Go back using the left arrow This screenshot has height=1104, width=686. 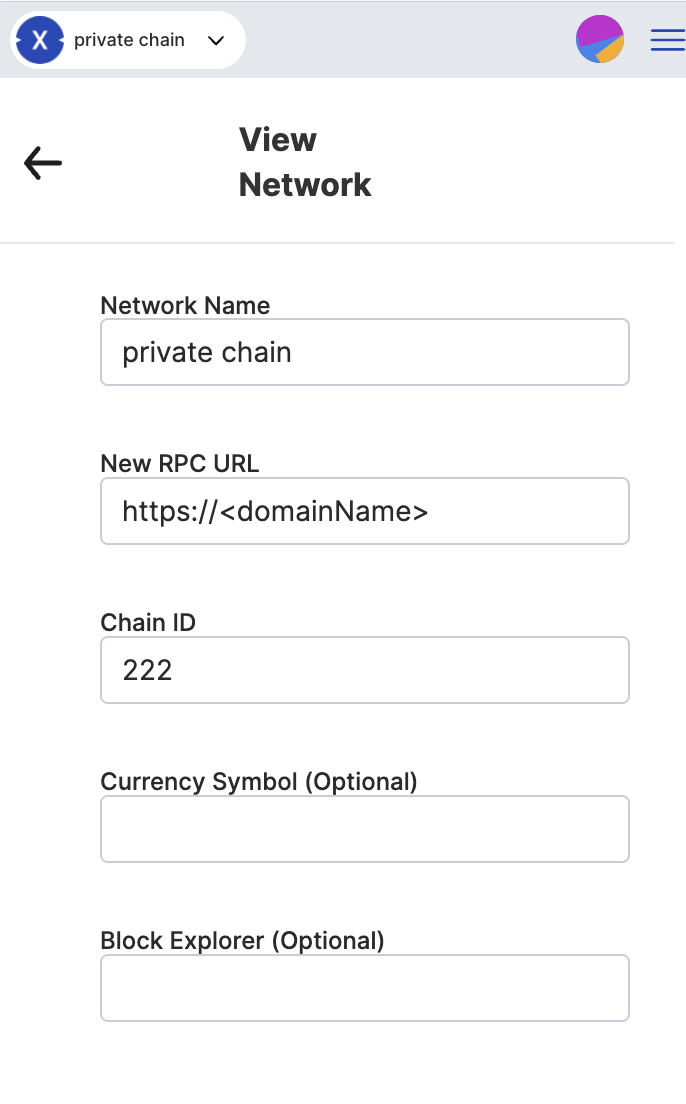(43, 162)
